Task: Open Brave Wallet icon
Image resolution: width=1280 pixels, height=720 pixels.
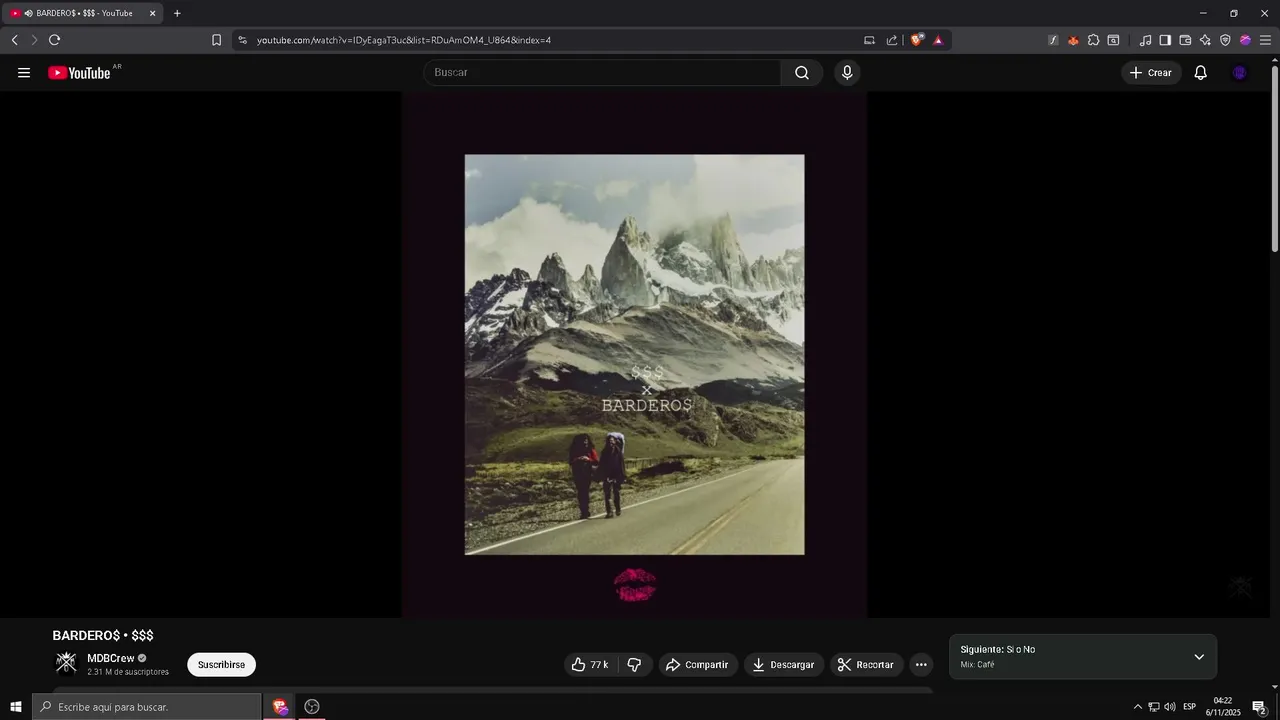Action: point(1185,40)
